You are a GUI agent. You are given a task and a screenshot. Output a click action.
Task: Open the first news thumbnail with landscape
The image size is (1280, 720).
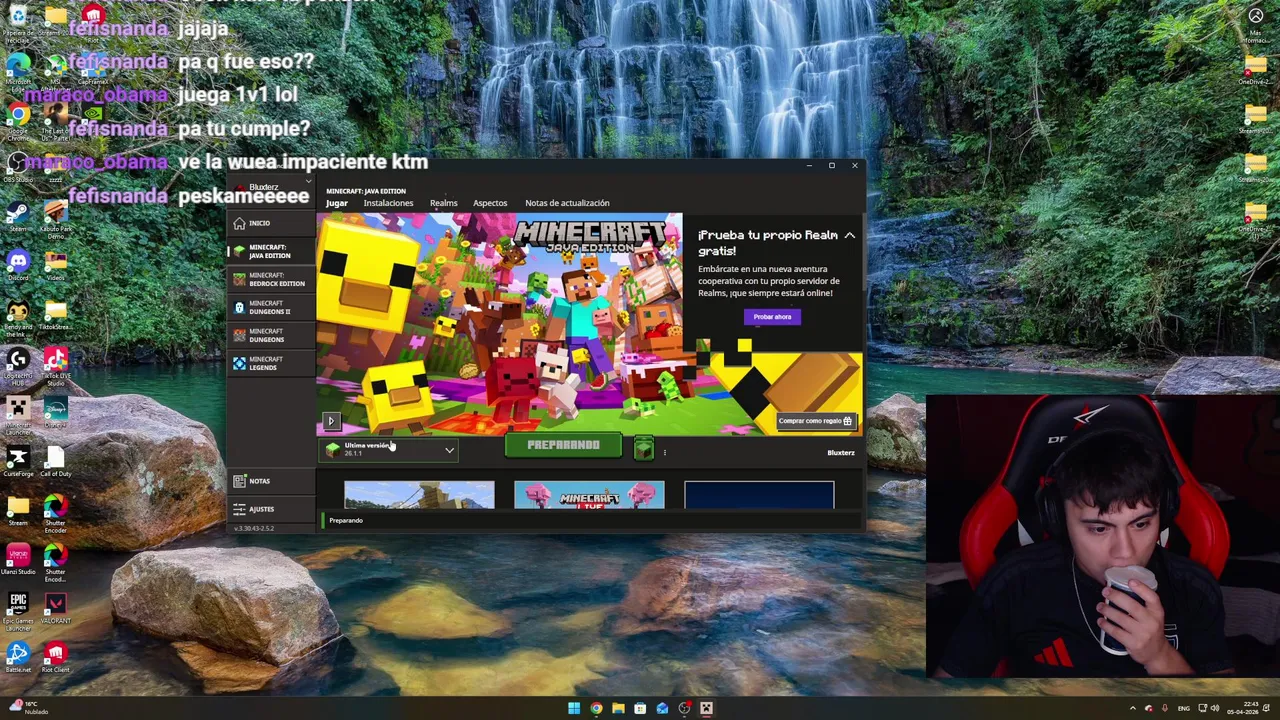pos(419,495)
